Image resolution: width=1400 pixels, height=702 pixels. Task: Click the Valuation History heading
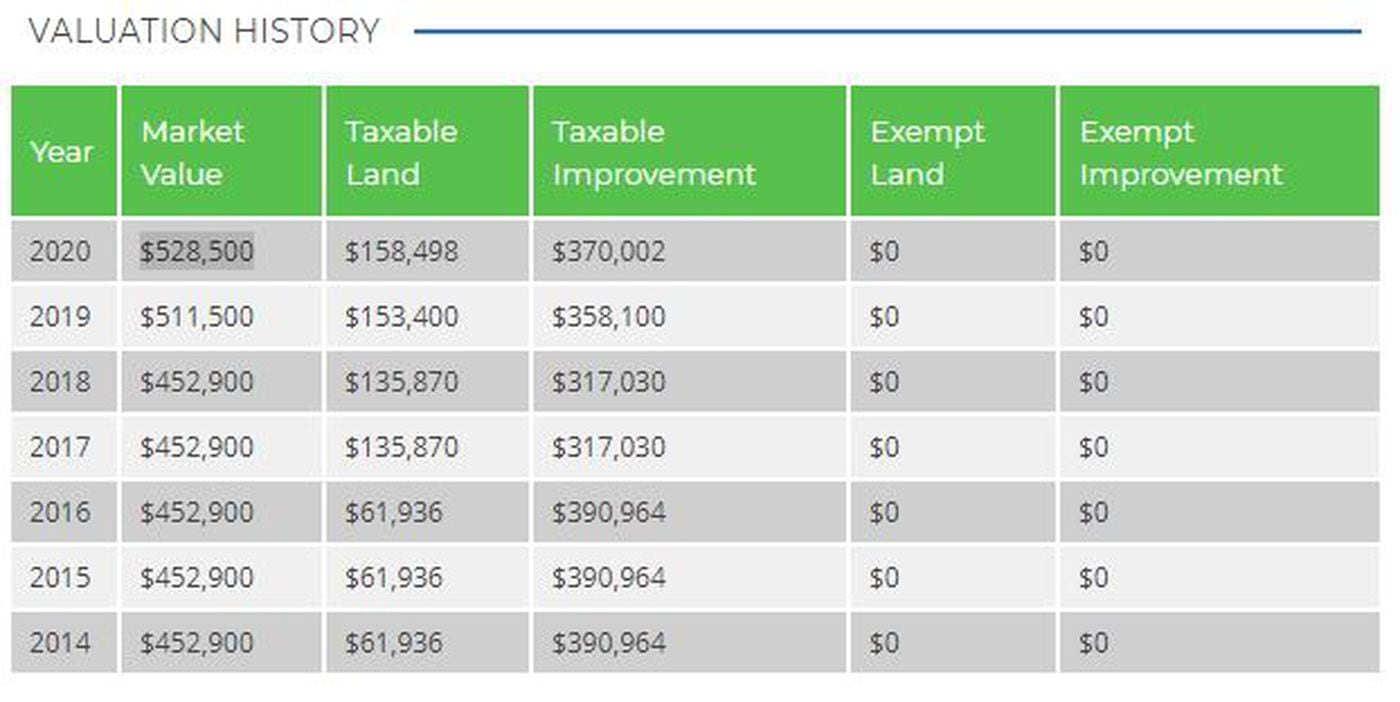click(204, 31)
